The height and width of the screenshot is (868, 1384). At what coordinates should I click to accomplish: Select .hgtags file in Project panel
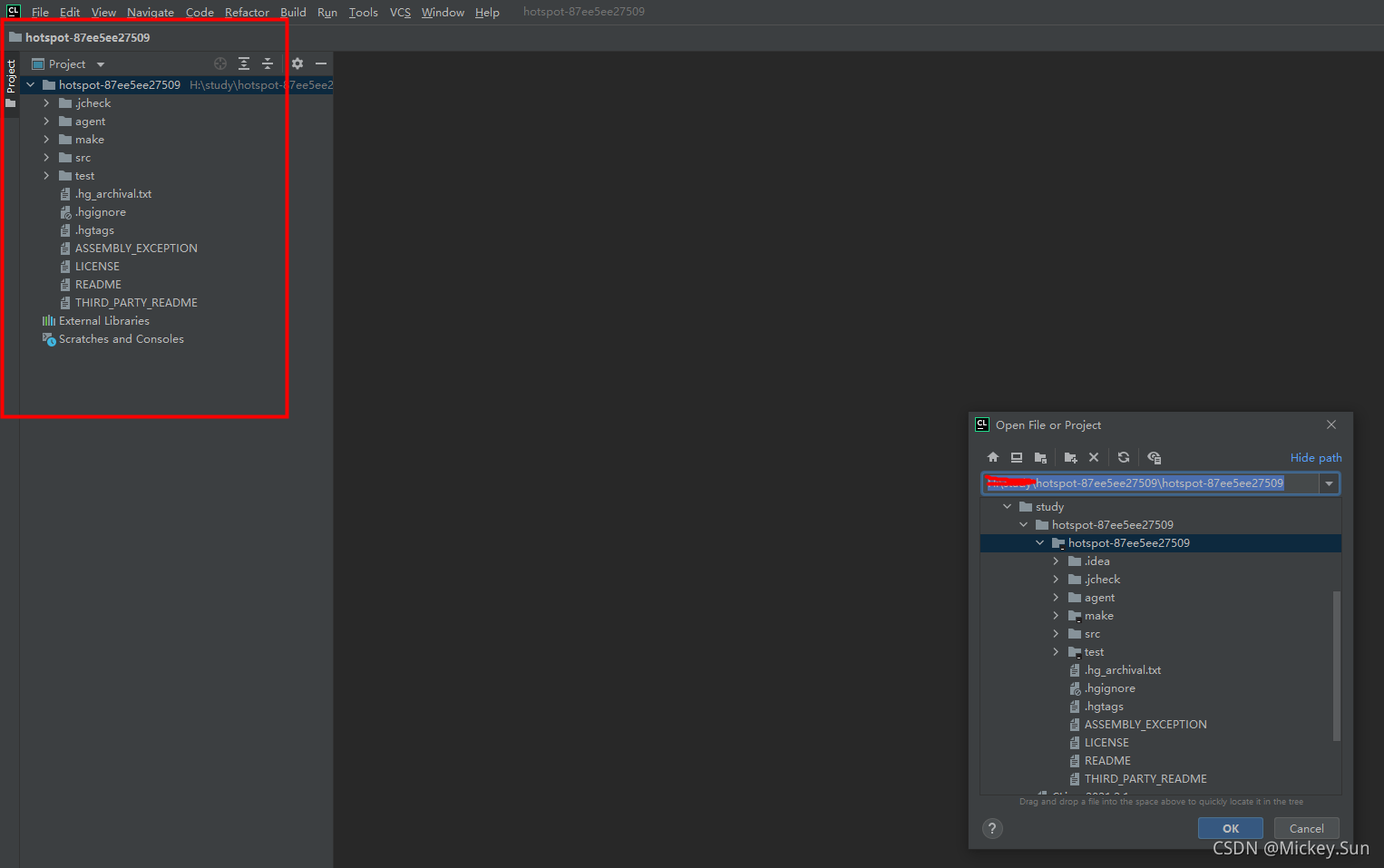click(94, 230)
